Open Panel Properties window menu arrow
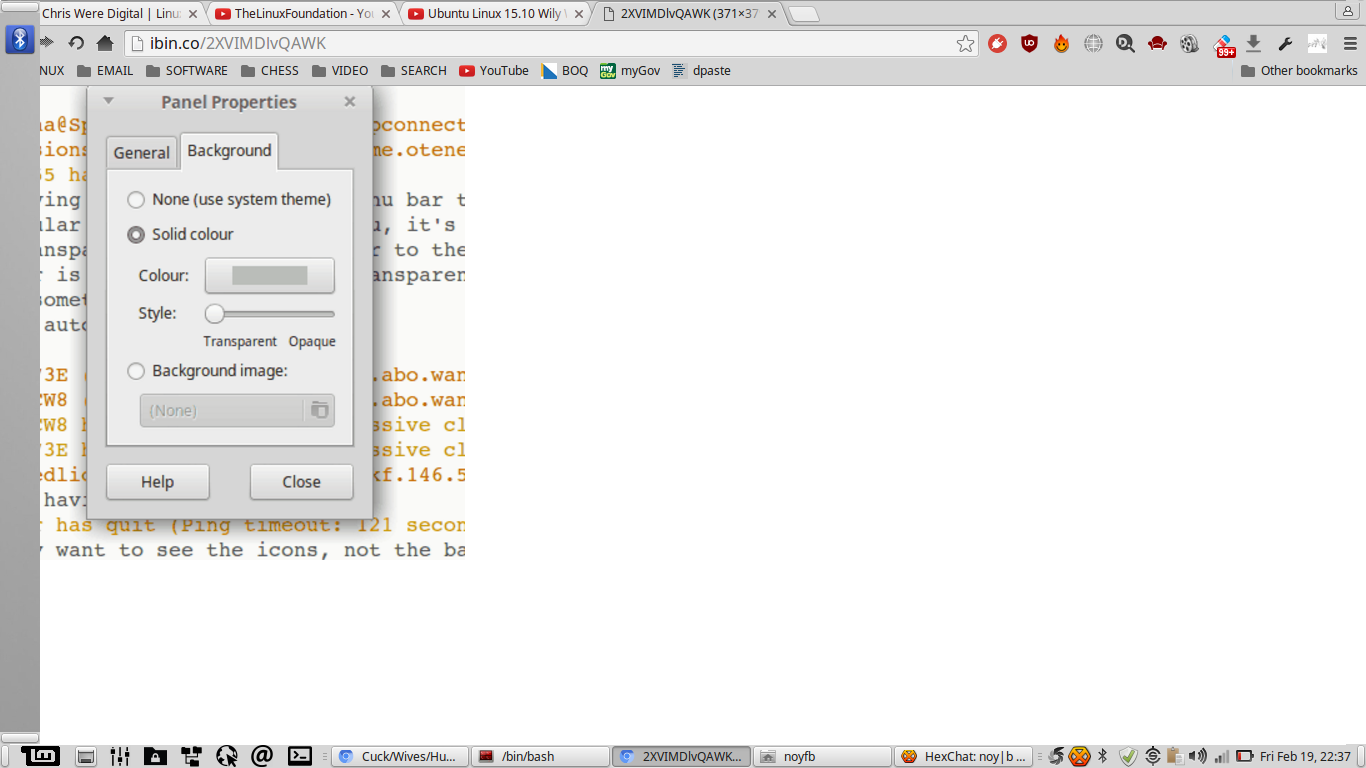Screen dimensions: 1366x768 [x=108, y=100]
